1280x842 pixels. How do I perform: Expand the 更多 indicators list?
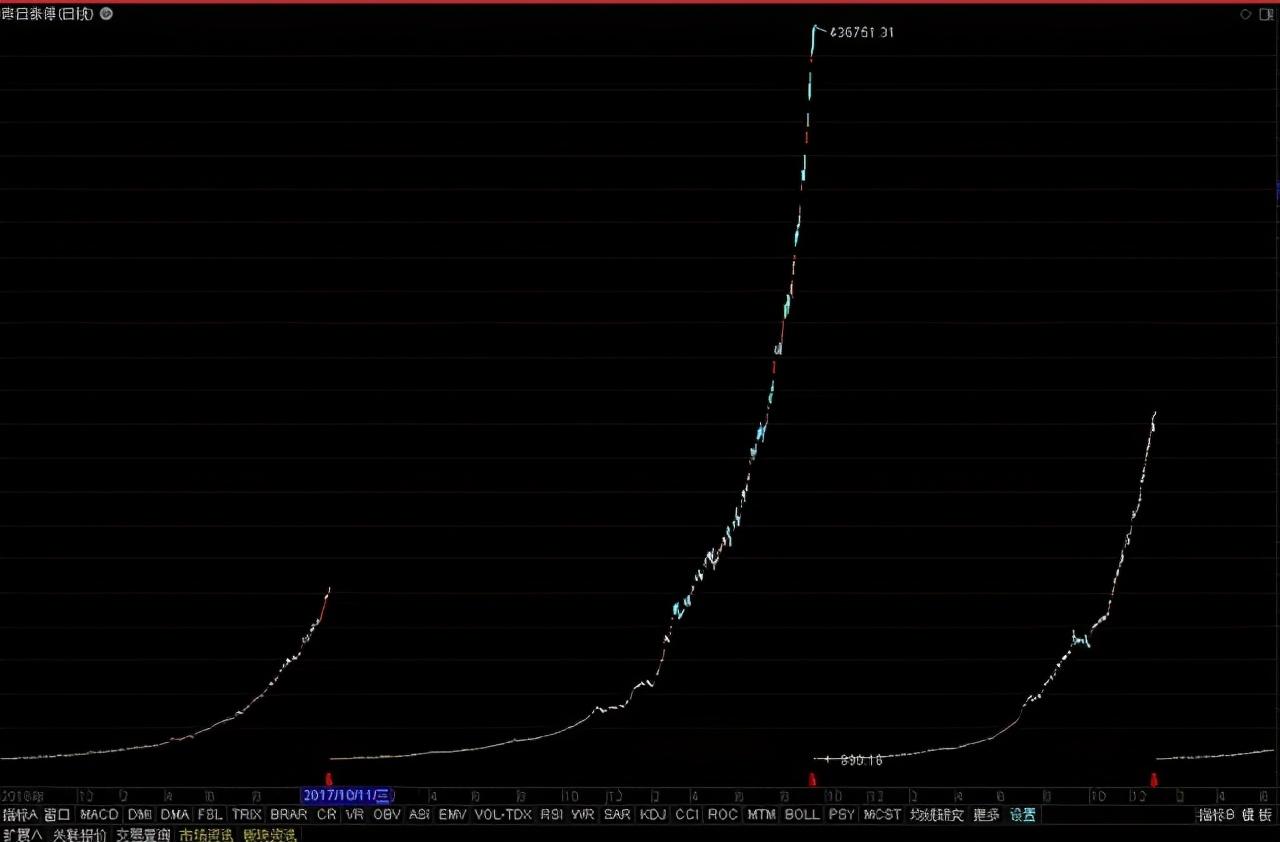tap(986, 815)
